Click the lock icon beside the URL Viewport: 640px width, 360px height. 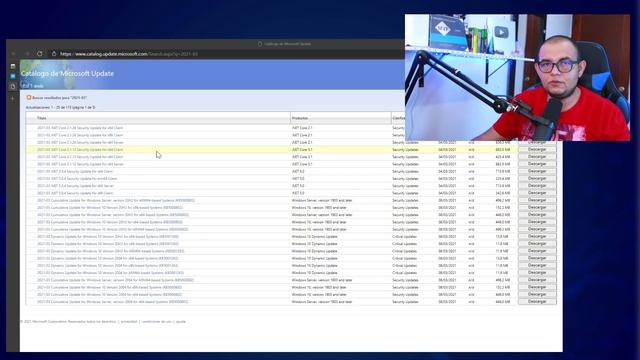54,54
